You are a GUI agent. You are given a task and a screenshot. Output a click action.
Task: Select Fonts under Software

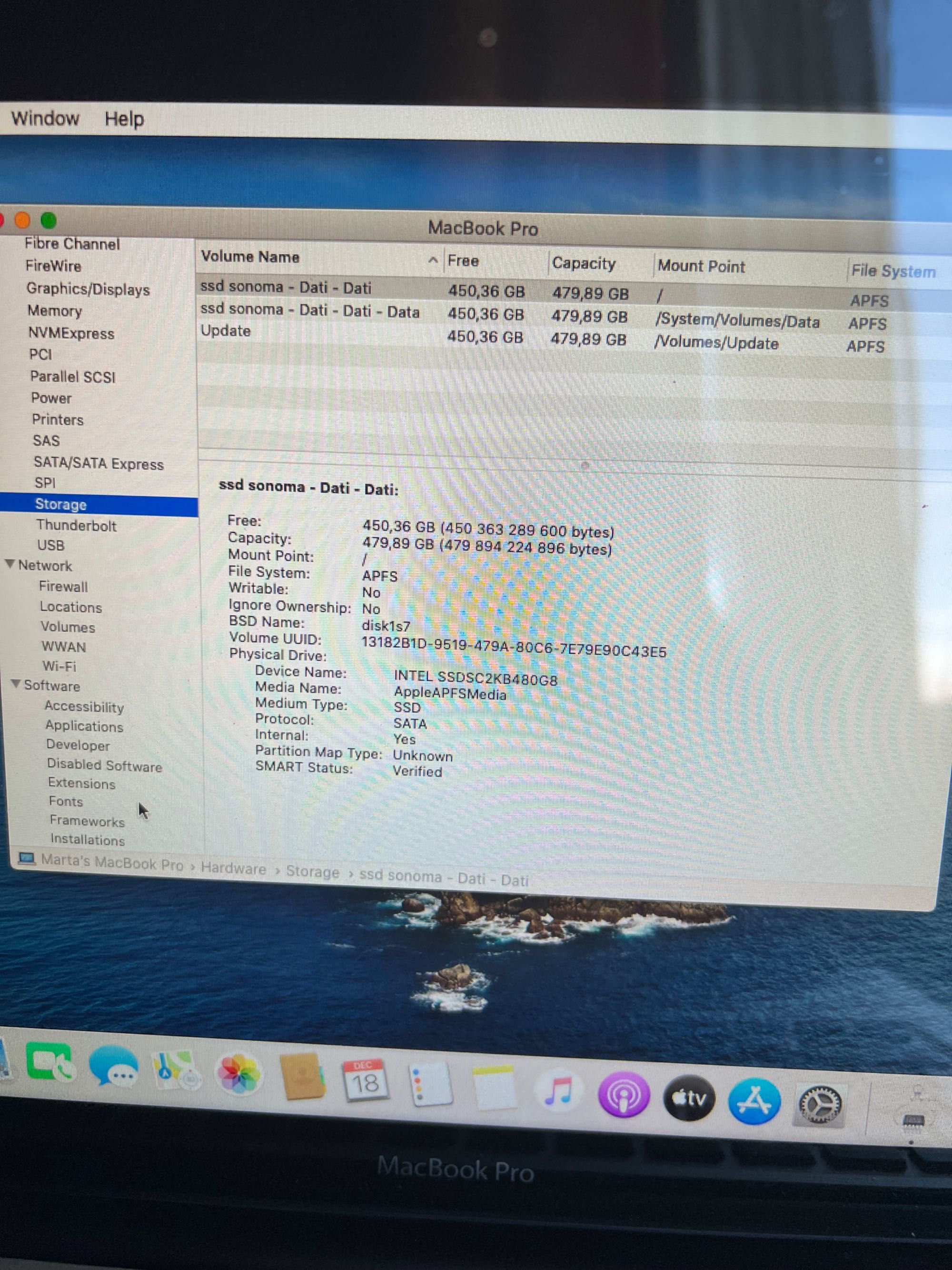coord(66,801)
